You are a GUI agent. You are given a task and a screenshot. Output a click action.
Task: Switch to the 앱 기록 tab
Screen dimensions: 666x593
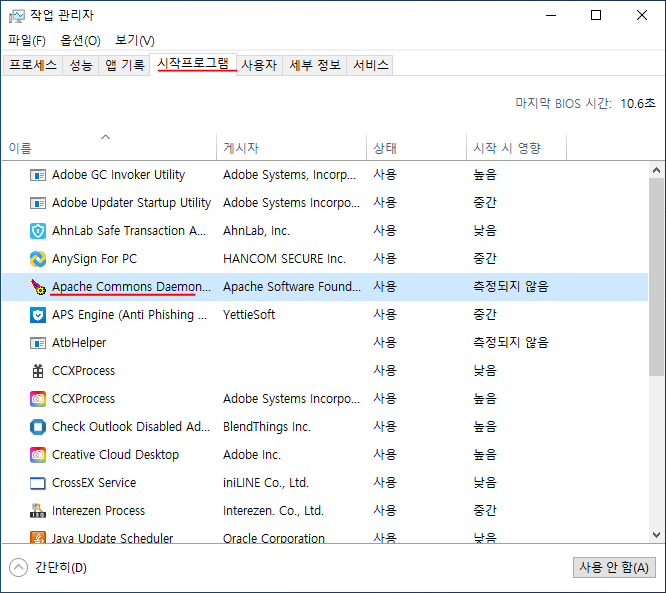(x=124, y=65)
